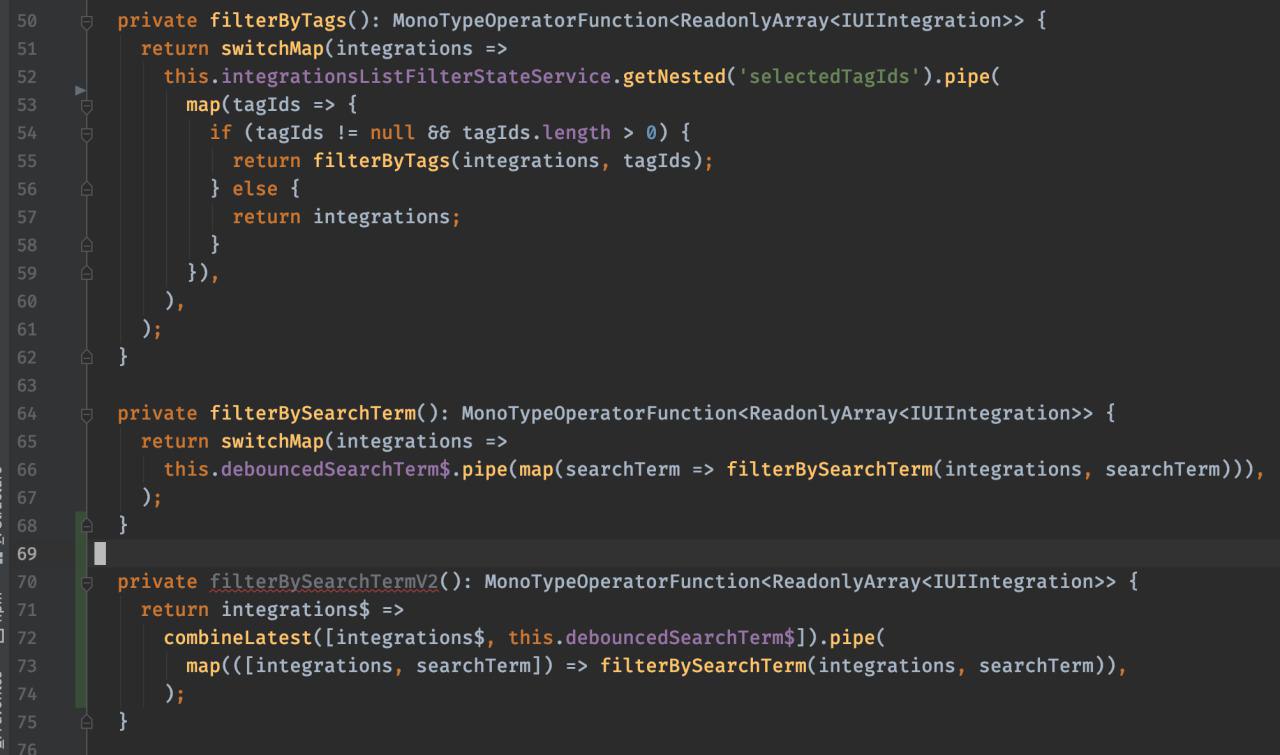
Task: Click the filterByTags call on line 55
Action: tap(382, 161)
